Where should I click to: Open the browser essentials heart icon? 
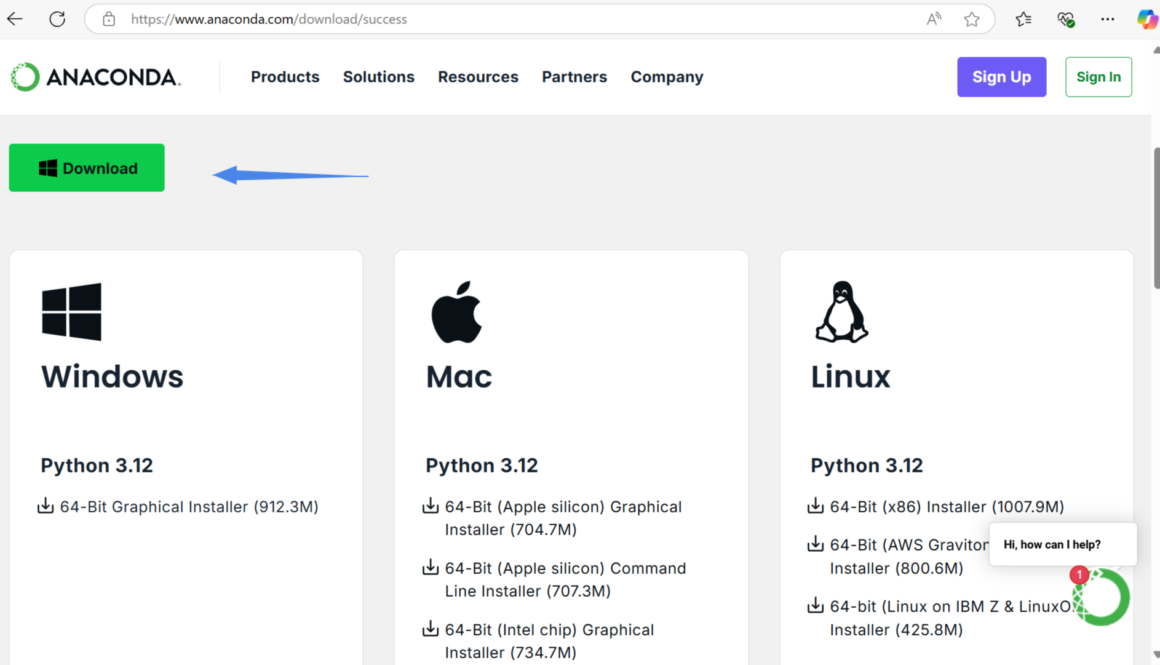click(1065, 19)
